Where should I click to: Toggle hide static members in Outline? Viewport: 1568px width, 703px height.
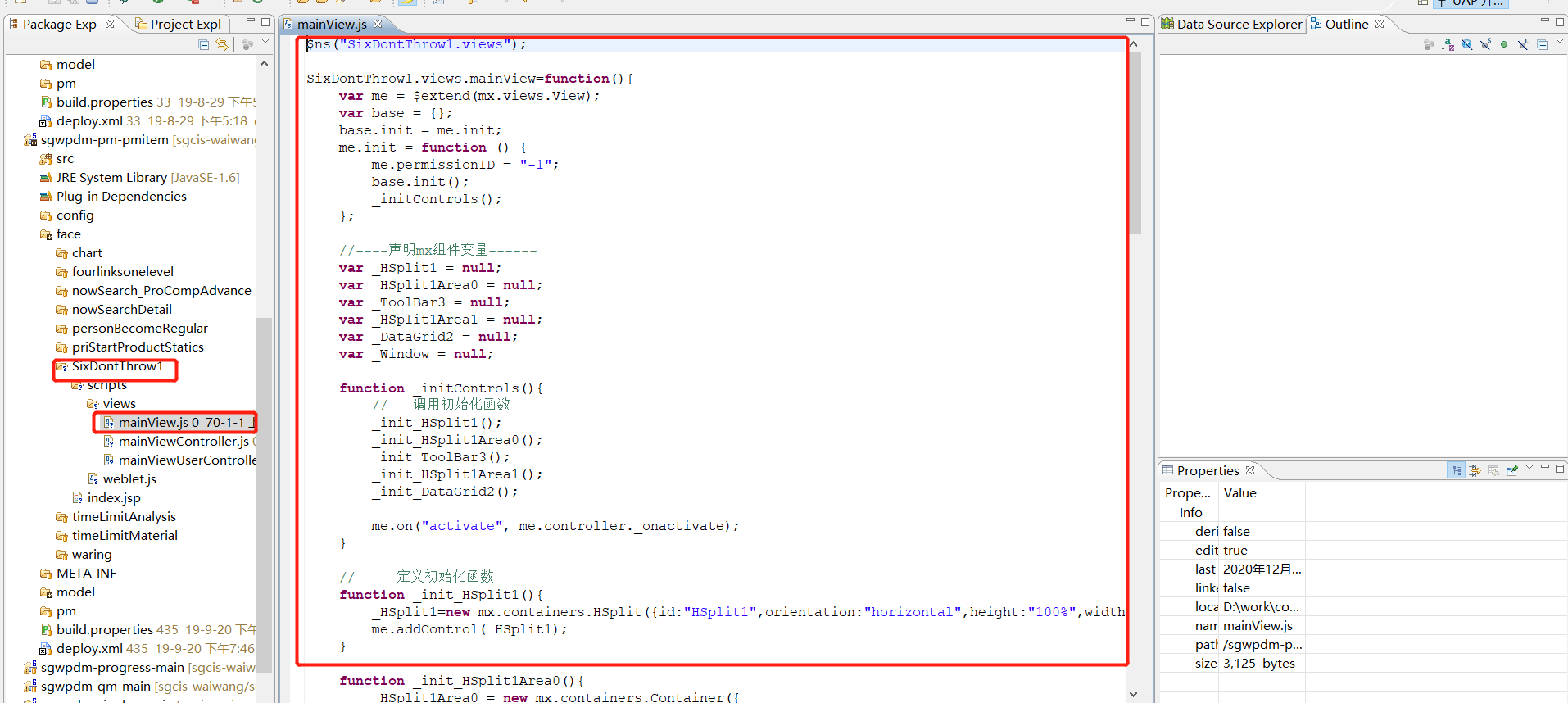tap(1485, 44)
